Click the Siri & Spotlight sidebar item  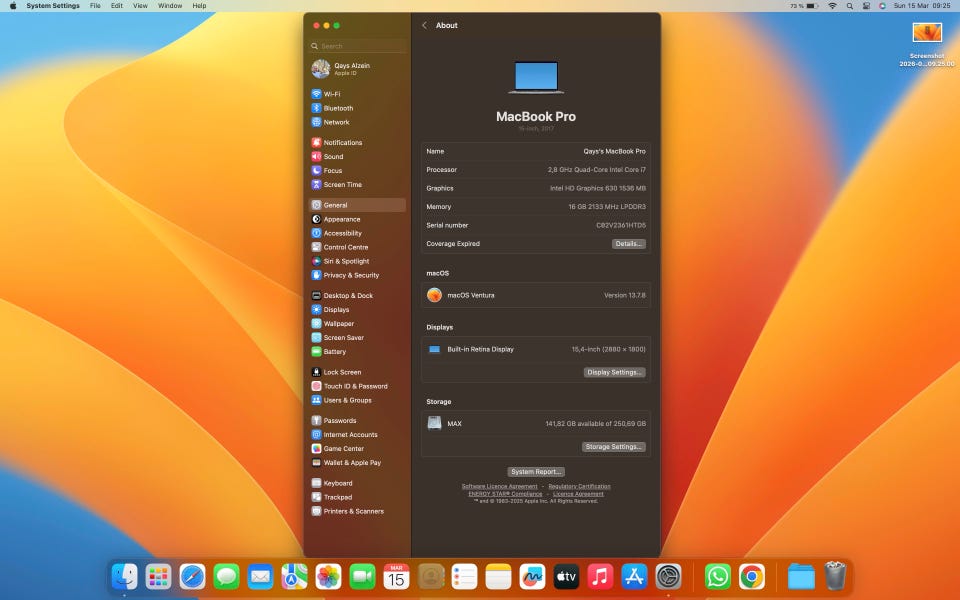pos(346,261)
